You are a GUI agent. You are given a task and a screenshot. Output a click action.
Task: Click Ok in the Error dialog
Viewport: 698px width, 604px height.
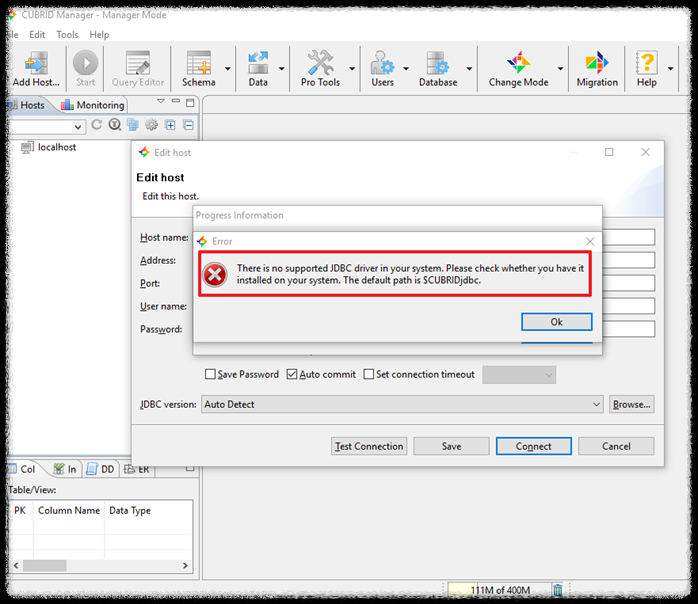click(556, 322)
